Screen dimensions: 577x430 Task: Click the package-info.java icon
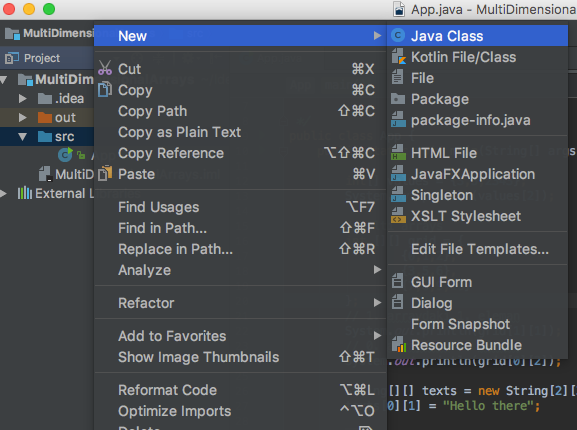(399, 120)
